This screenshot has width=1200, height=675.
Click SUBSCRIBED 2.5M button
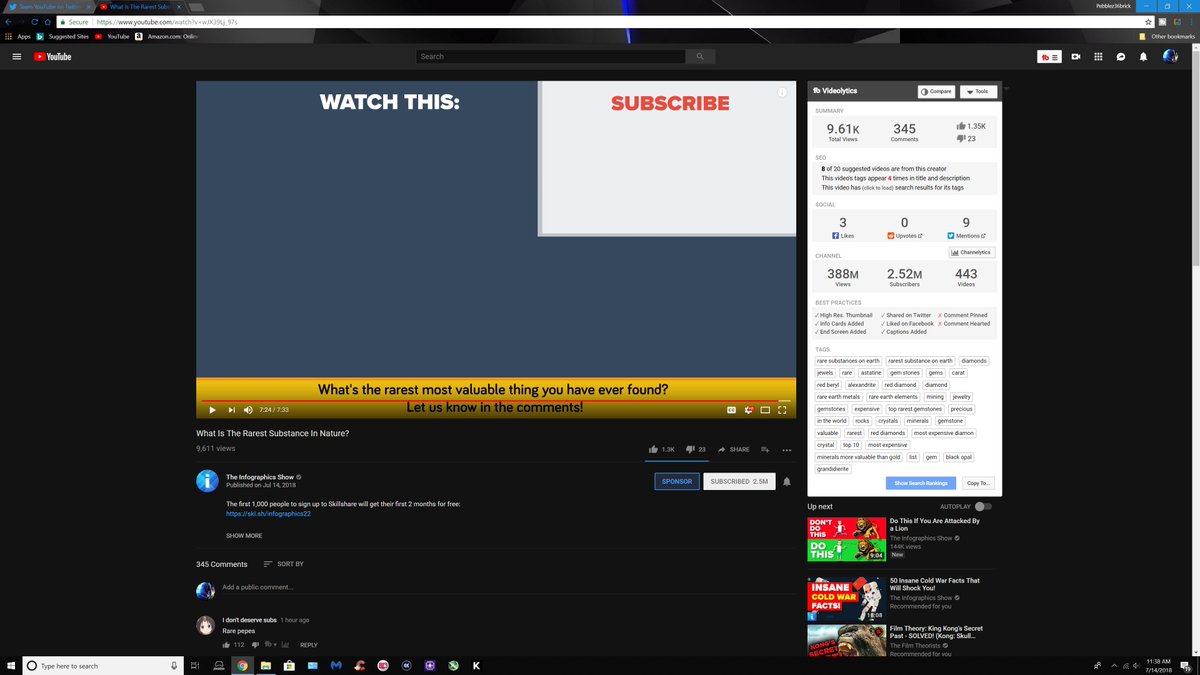click(739, 481)
